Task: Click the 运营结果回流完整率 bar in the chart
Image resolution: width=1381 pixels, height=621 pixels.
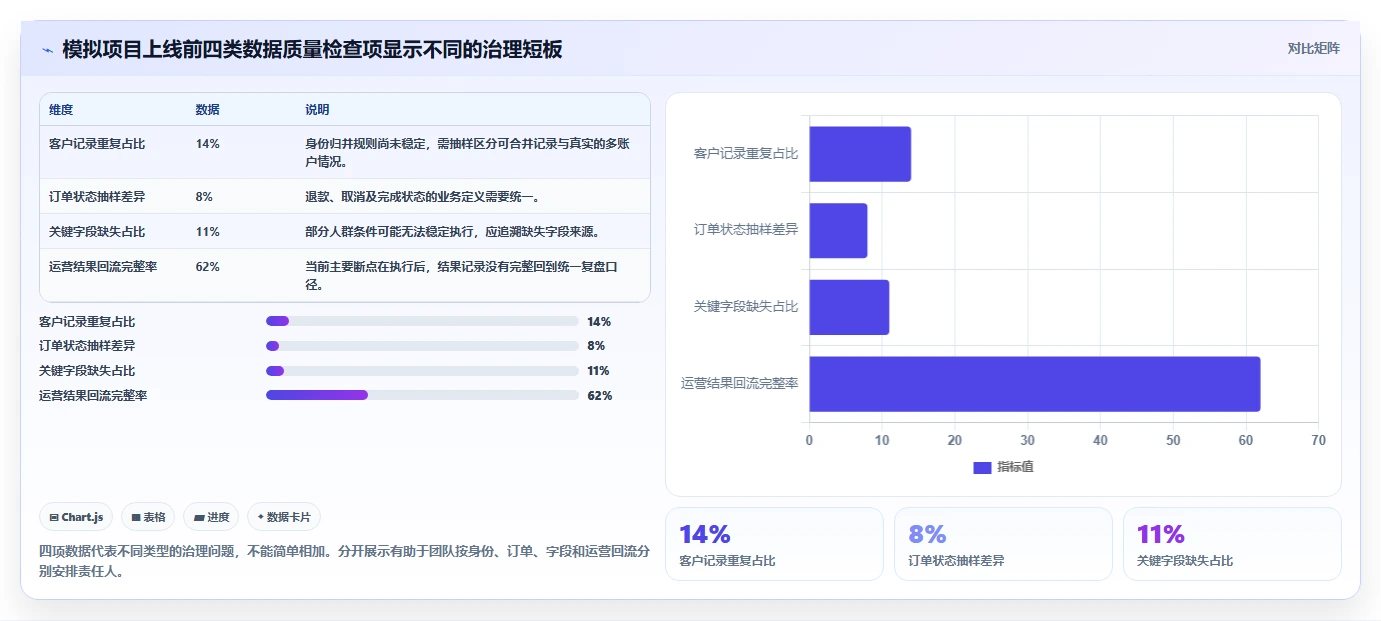Action: (1035, 384)
